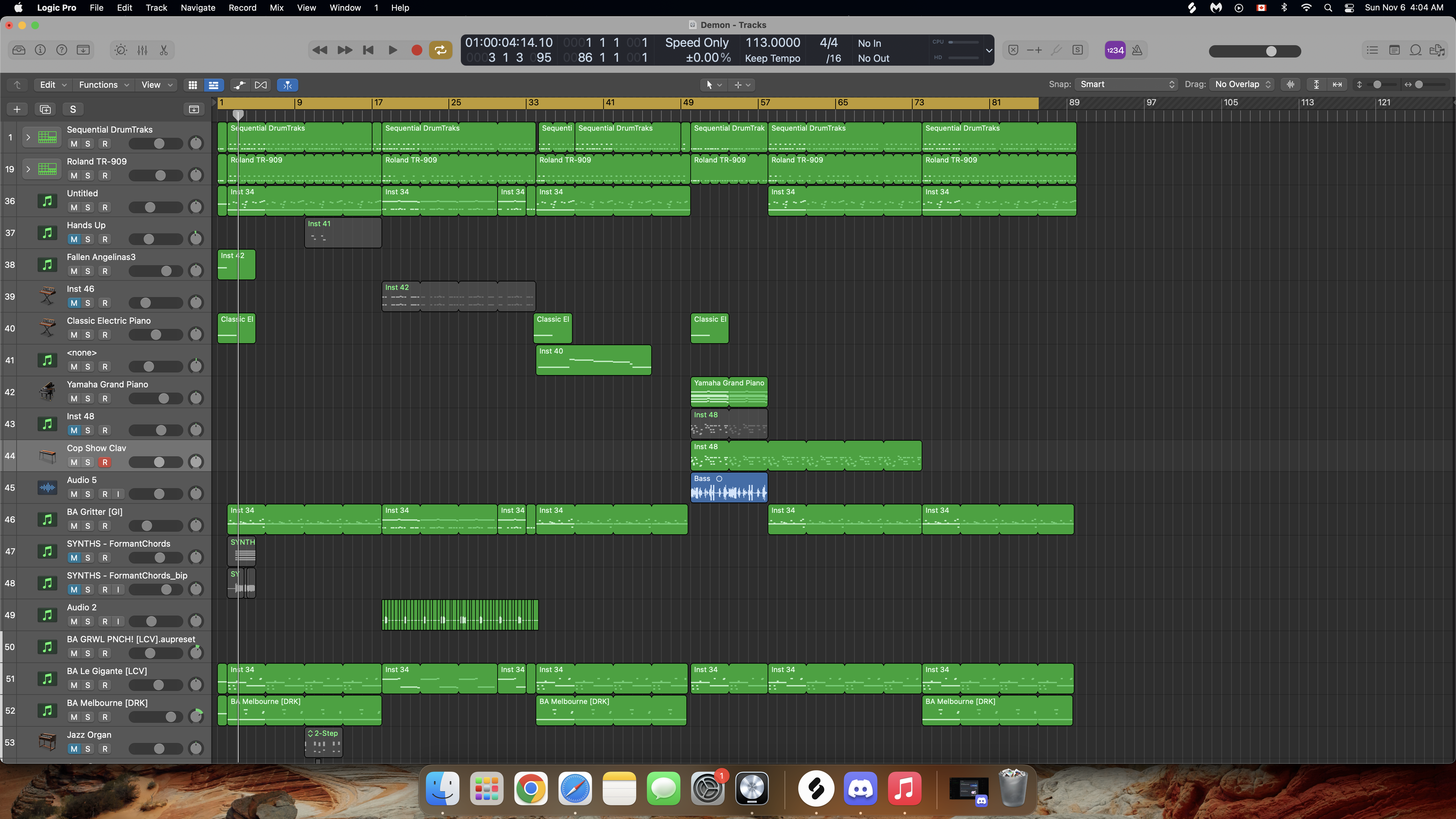Disable record arm on Cop Show Clav
Screen dimensions: 1456x819
click(105, 462)
